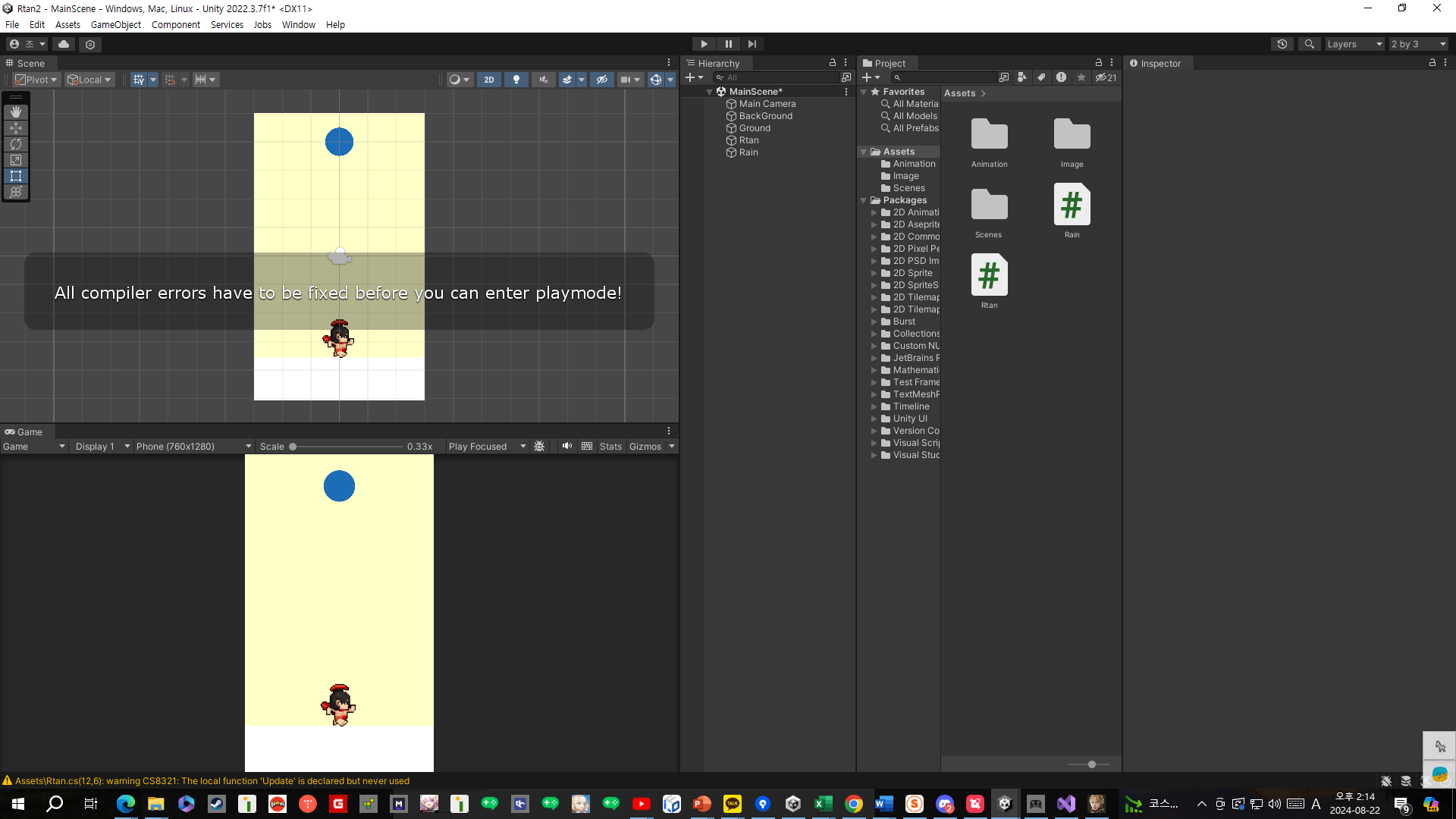Open the Phone (760x1280) aspect dropdown
The width and height of the screenshot is (1456, 819).
194,447
